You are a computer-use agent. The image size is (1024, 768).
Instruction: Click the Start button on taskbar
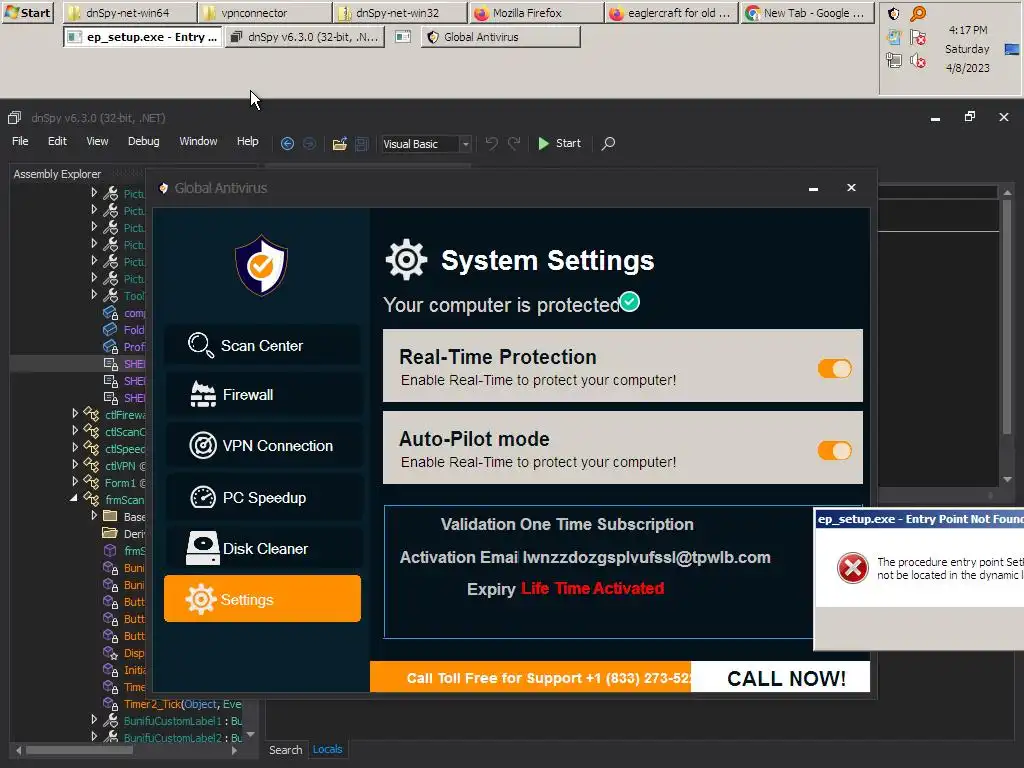tap(27, 12)
